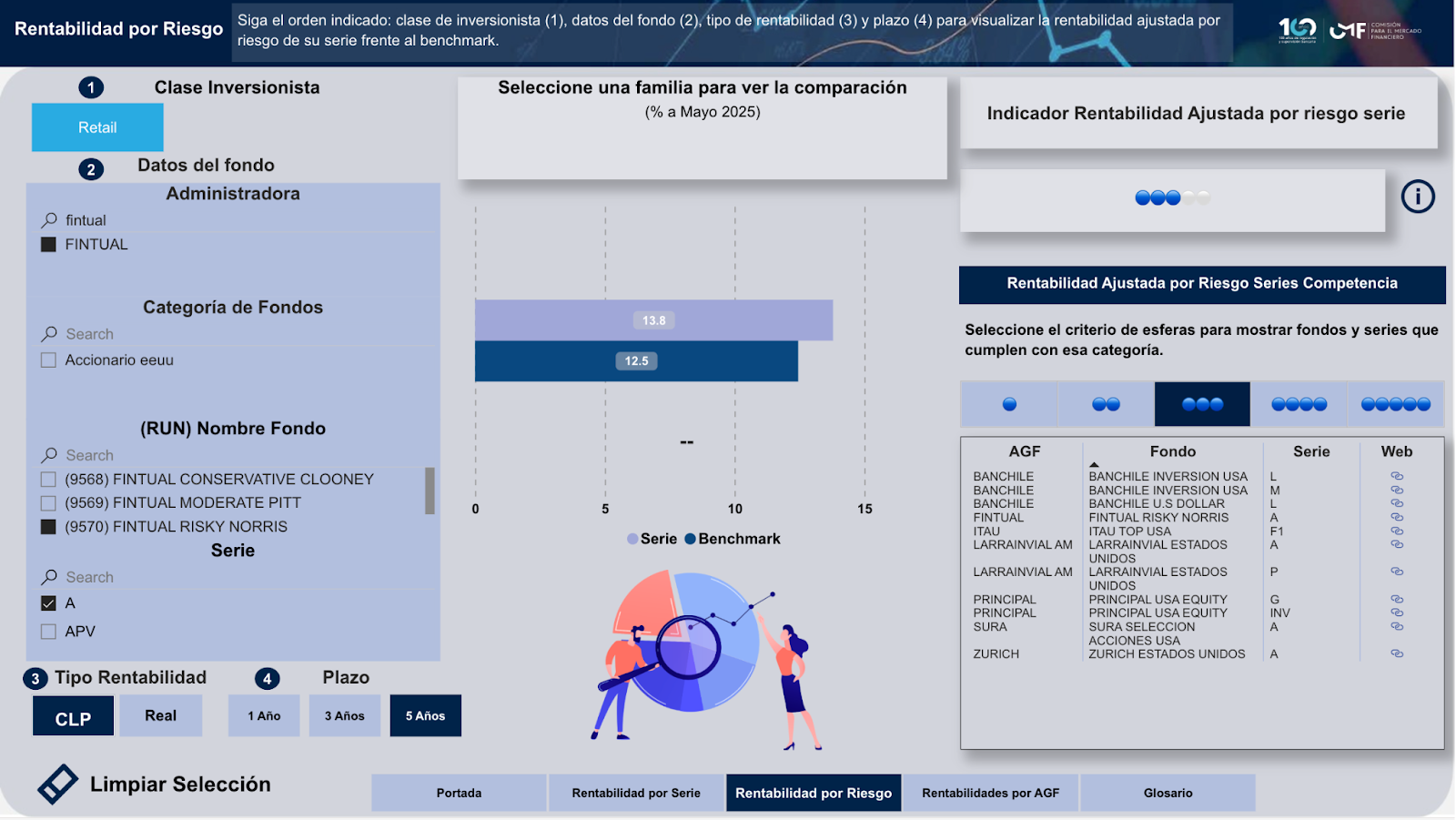Click the Benchmark bar 12.5
Screen dimensions: 1456x820
point(636,361)
